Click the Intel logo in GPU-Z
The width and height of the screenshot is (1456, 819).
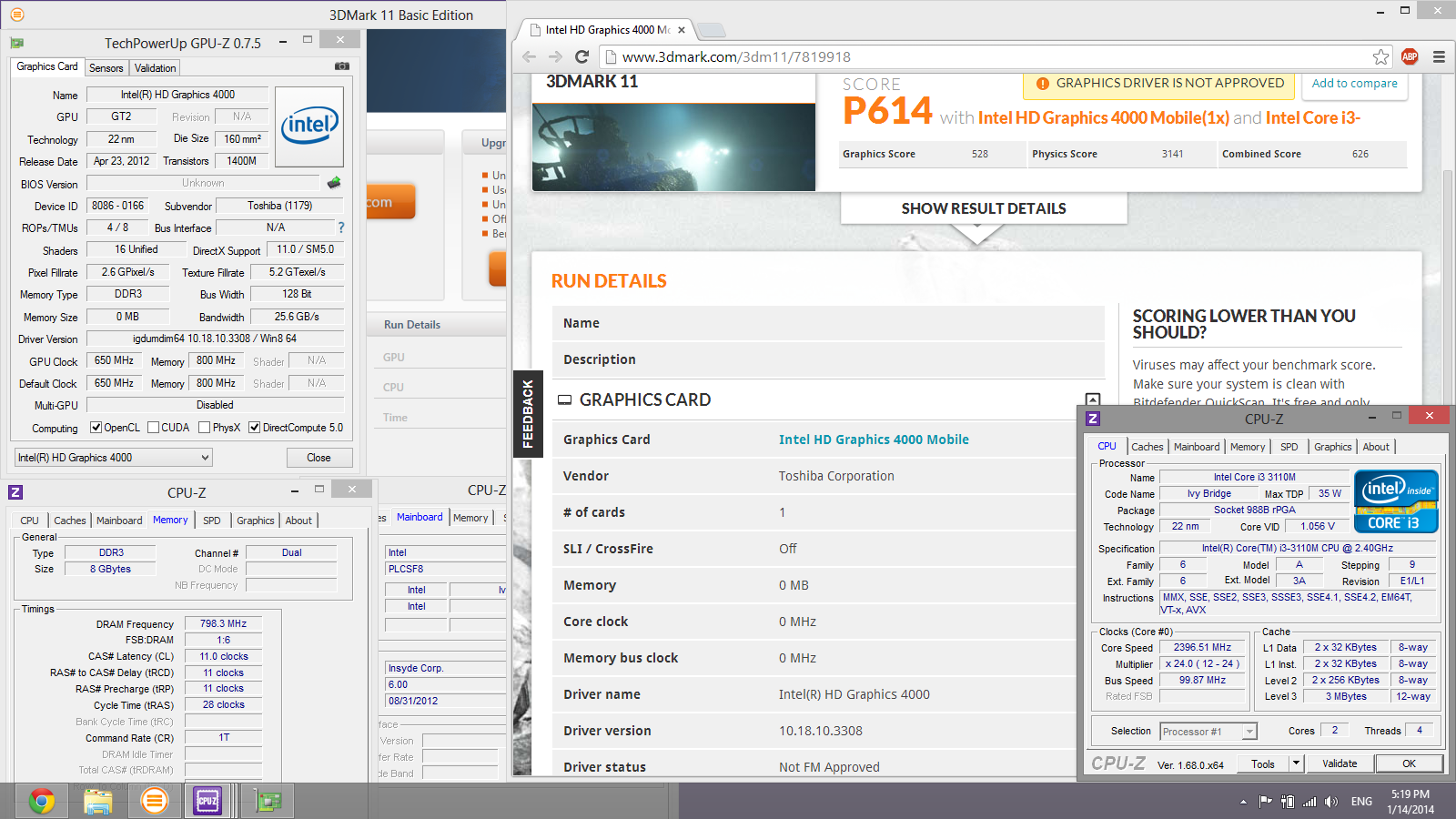click(309, 126)
